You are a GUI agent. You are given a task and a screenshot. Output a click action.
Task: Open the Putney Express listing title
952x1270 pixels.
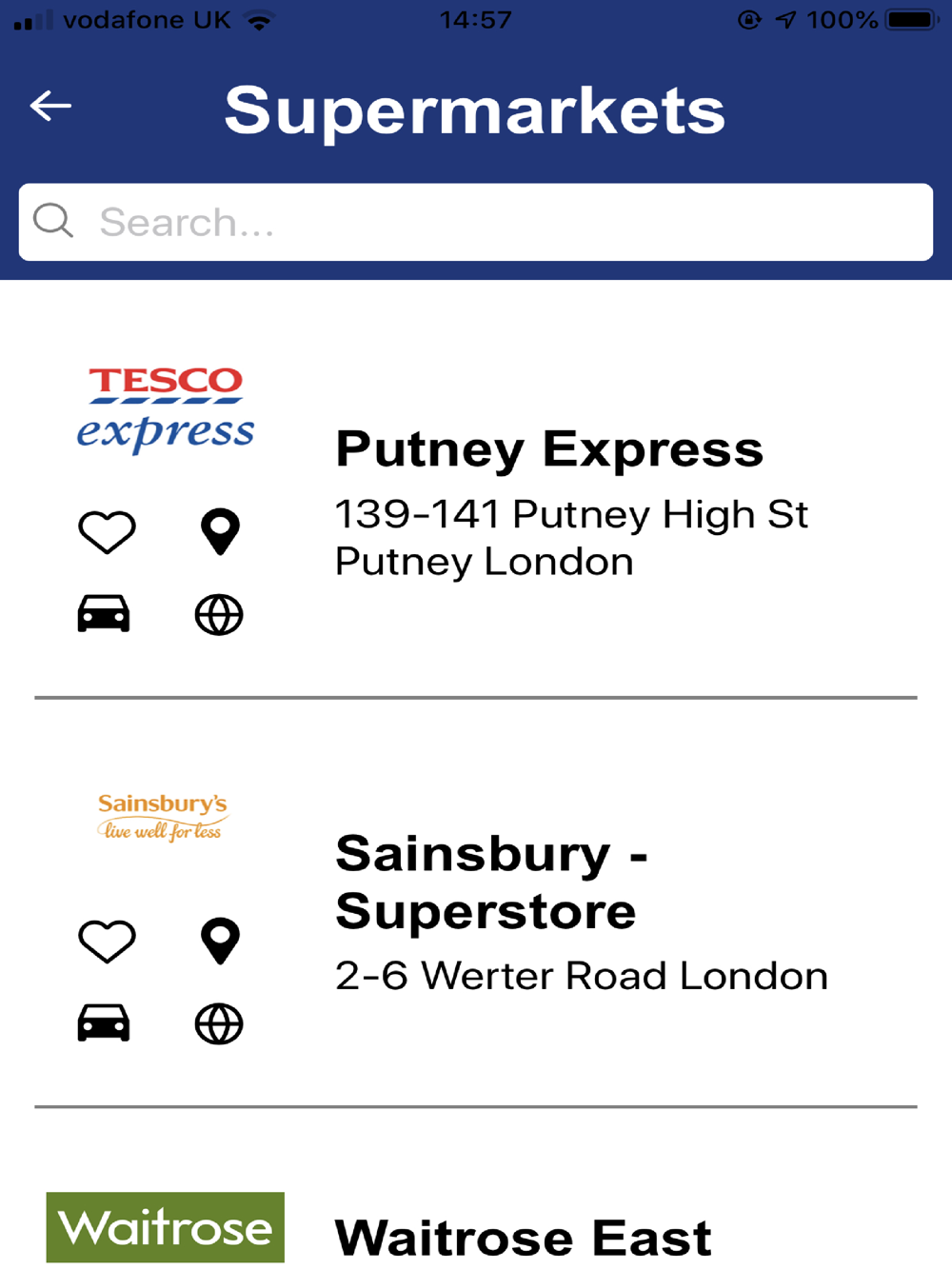(549, 449)
